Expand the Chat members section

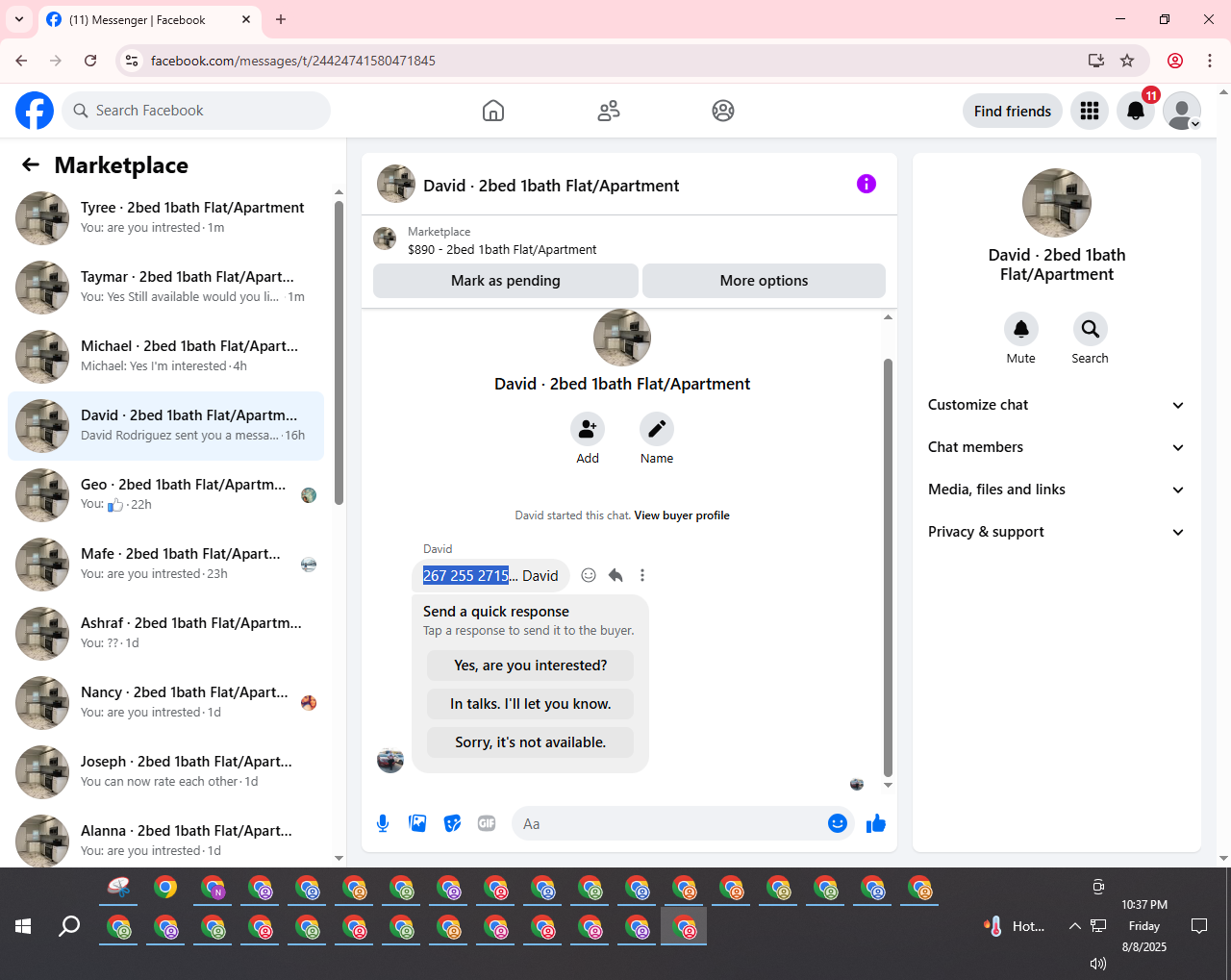[x=1057, y=447]
